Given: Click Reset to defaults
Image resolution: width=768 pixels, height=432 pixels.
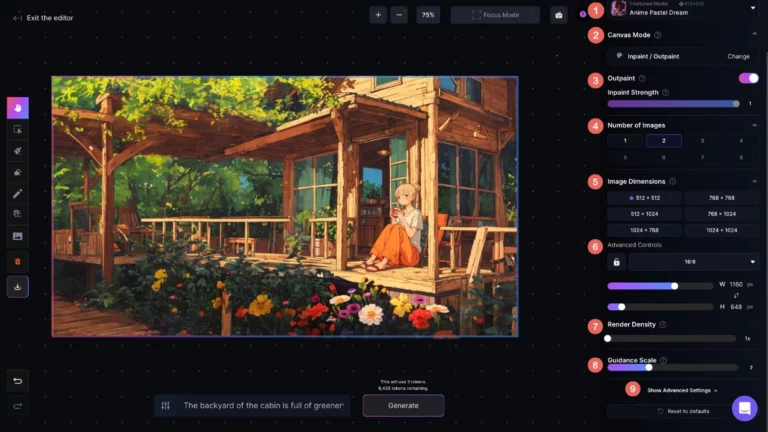Looking at the screenshot, I should (x=682, y=411).
